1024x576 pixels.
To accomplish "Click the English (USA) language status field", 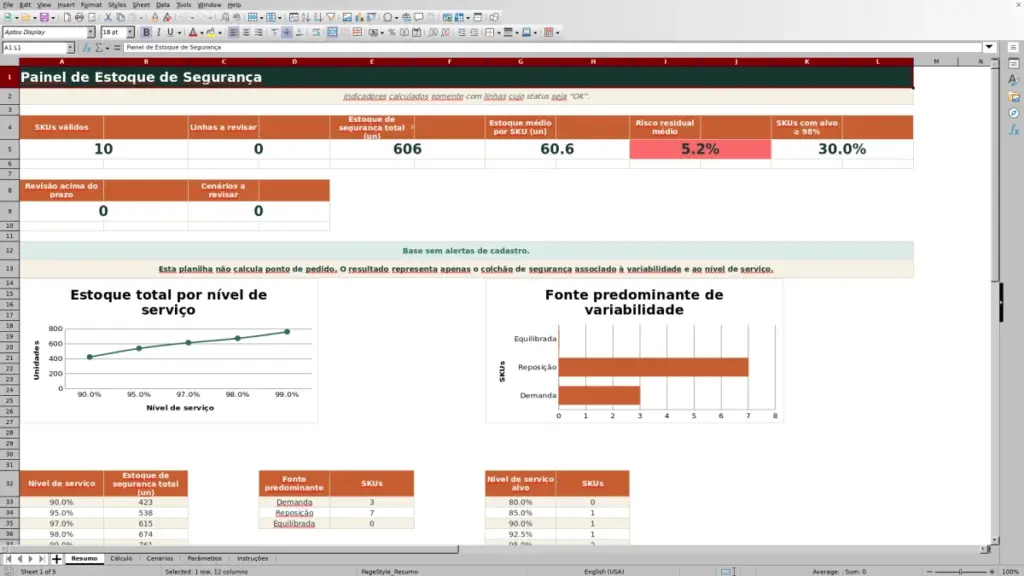I will 604,571.
